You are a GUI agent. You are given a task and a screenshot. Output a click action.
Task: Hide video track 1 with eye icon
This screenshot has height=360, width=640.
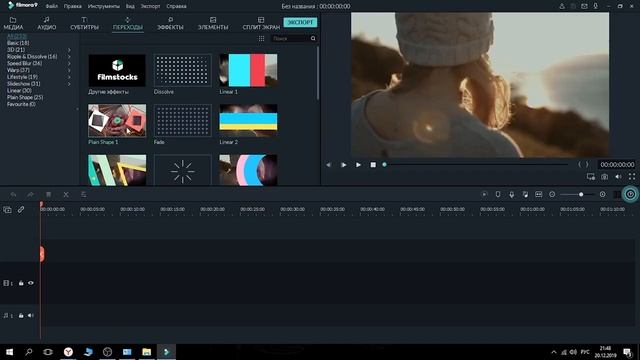click(x=31, y=283)
